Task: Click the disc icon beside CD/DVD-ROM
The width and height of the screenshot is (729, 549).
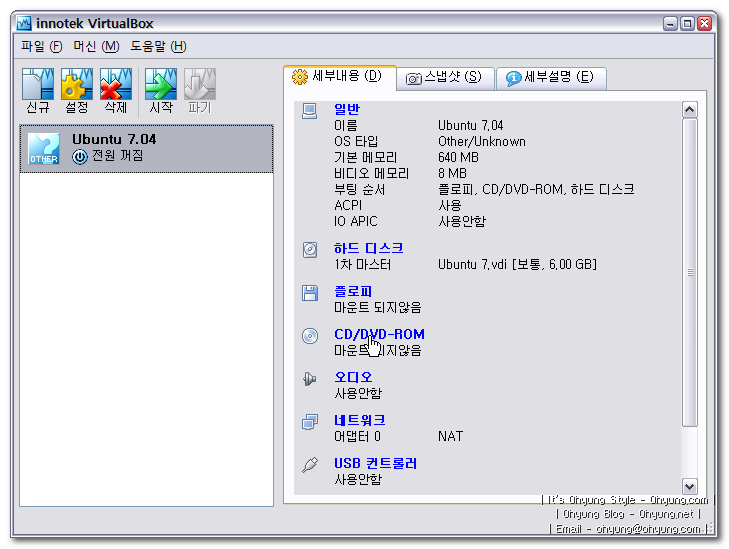Action: [310, 336]
